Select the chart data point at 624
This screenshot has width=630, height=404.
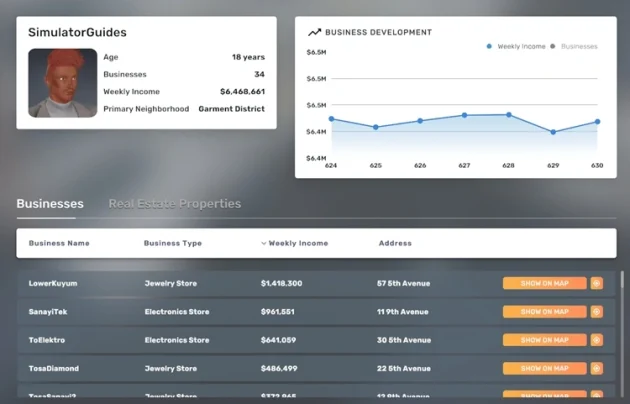point(331,119)
